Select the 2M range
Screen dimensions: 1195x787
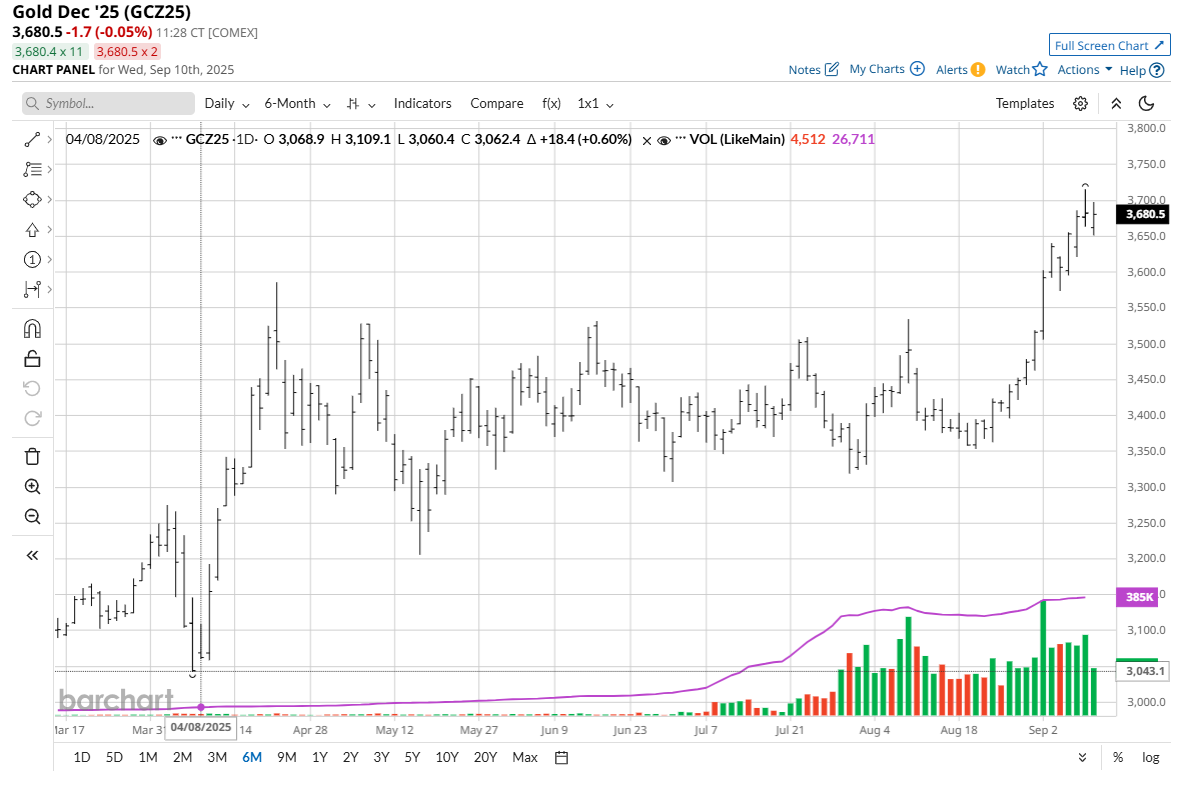[182, 757]
